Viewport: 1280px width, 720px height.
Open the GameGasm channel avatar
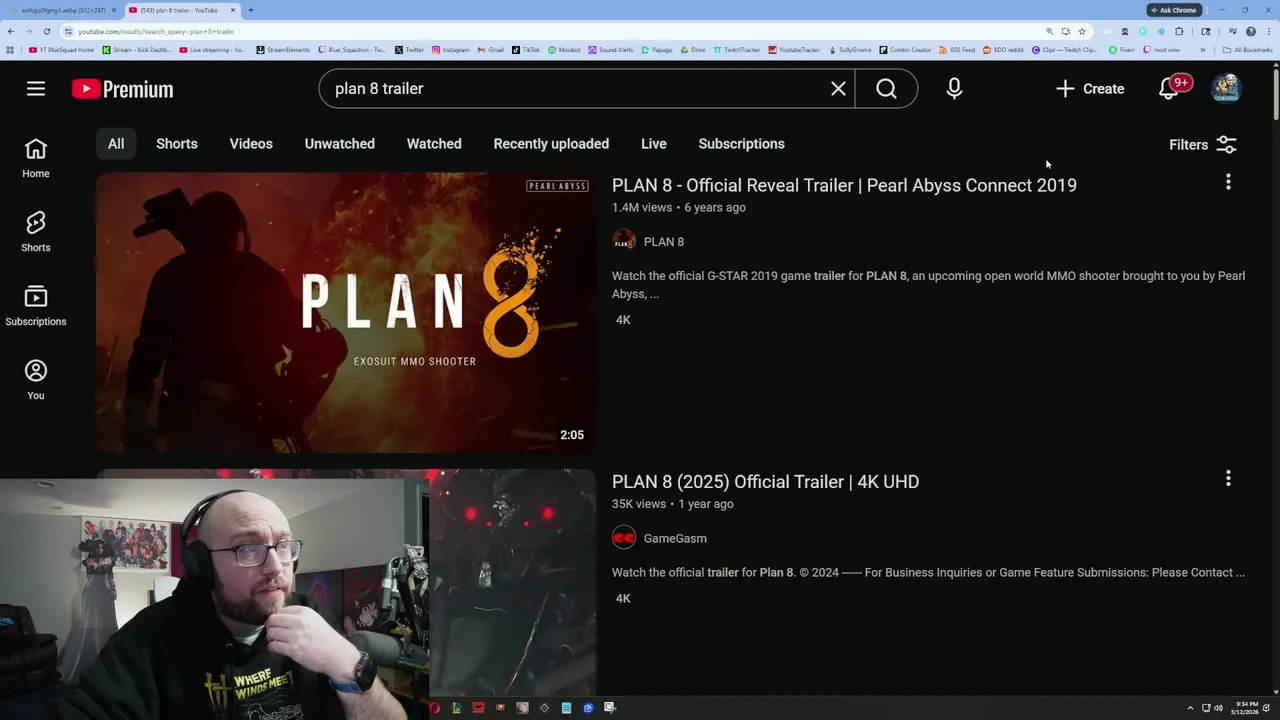click(x=624, y=538)
